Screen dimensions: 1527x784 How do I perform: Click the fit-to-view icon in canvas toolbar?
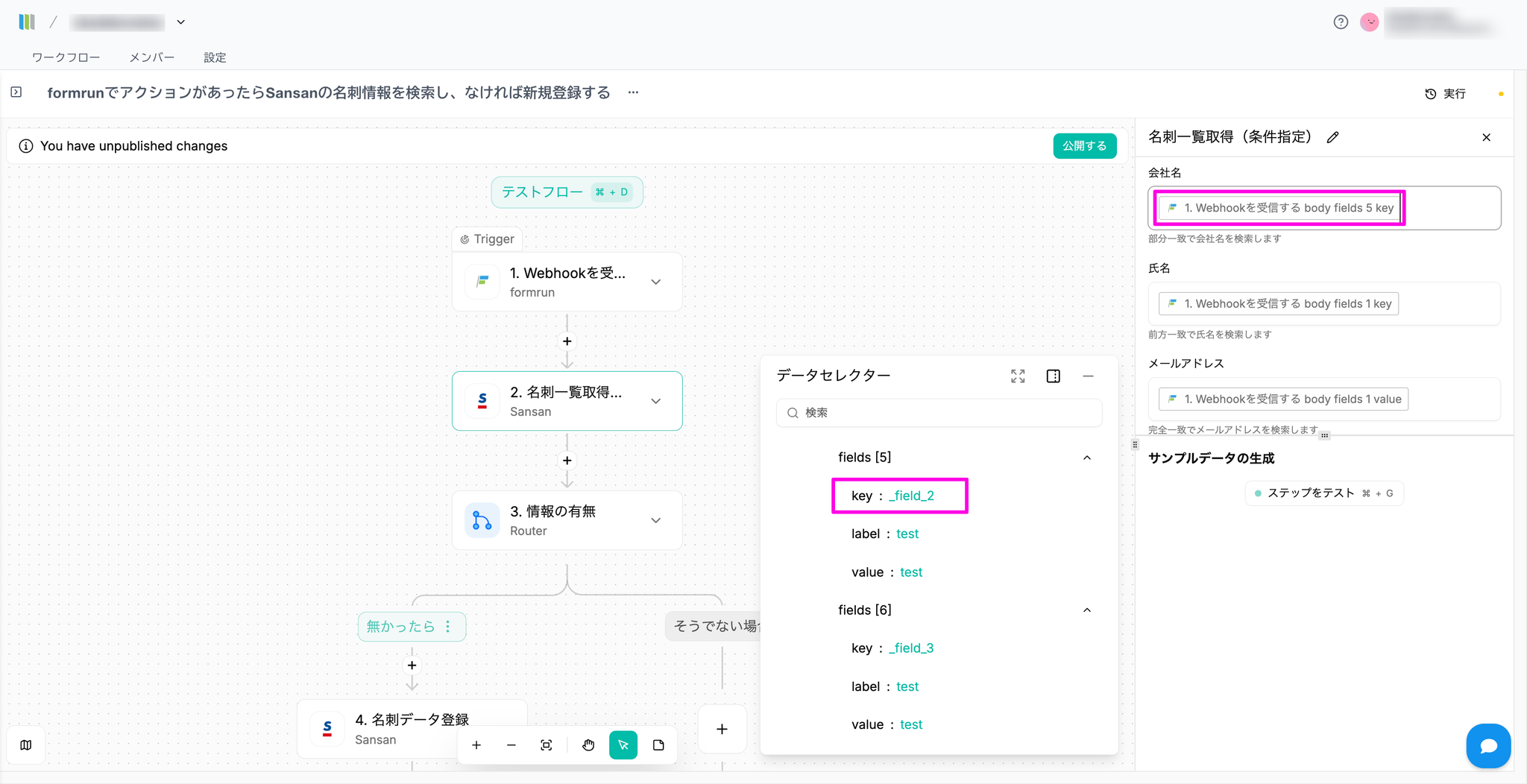pyautogui.click(x=547, y=745)
